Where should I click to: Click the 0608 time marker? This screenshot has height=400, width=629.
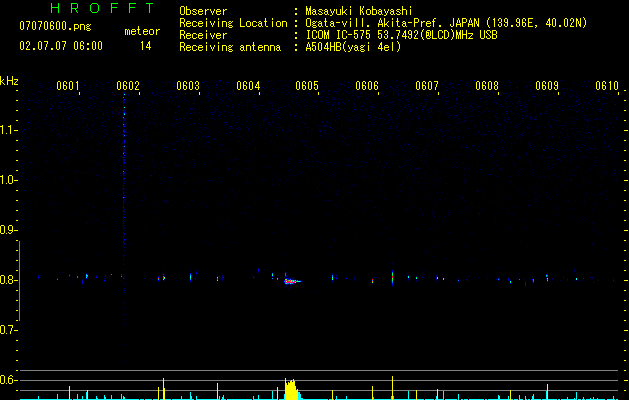click(x=487, y=86)
